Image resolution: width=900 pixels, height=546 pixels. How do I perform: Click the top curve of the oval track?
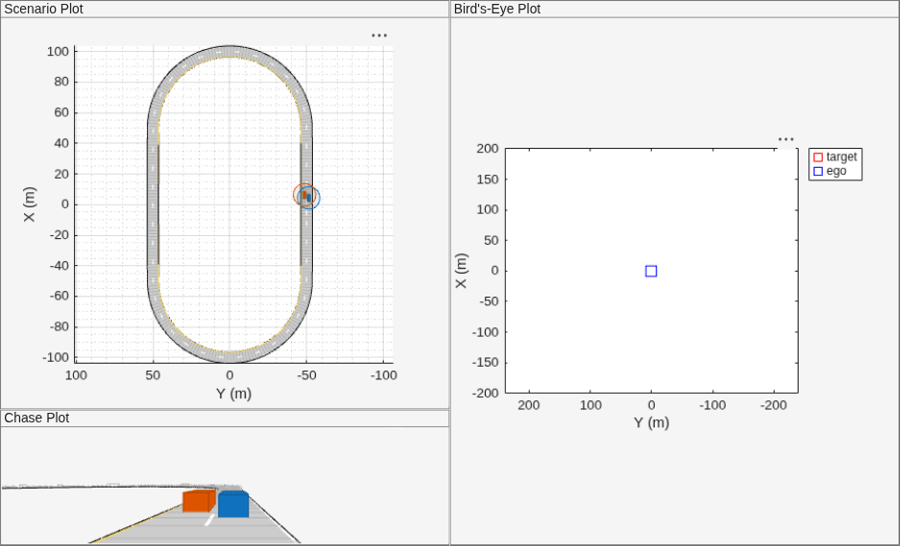pos(230,51)
